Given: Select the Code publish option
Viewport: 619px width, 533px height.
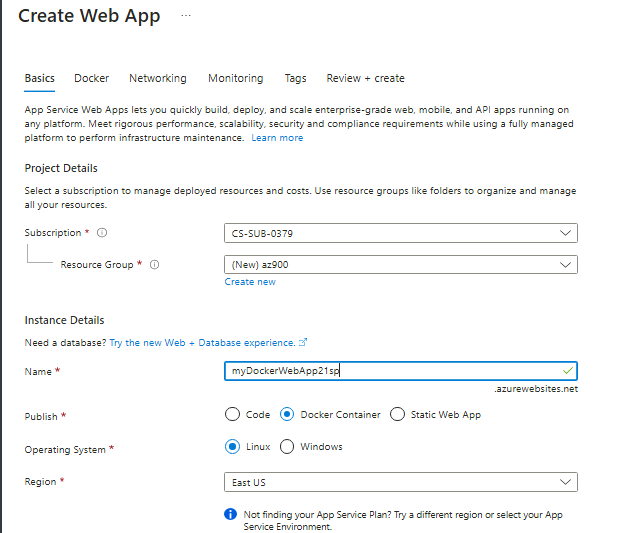Looking at the screenshot, I should [233, 414].
